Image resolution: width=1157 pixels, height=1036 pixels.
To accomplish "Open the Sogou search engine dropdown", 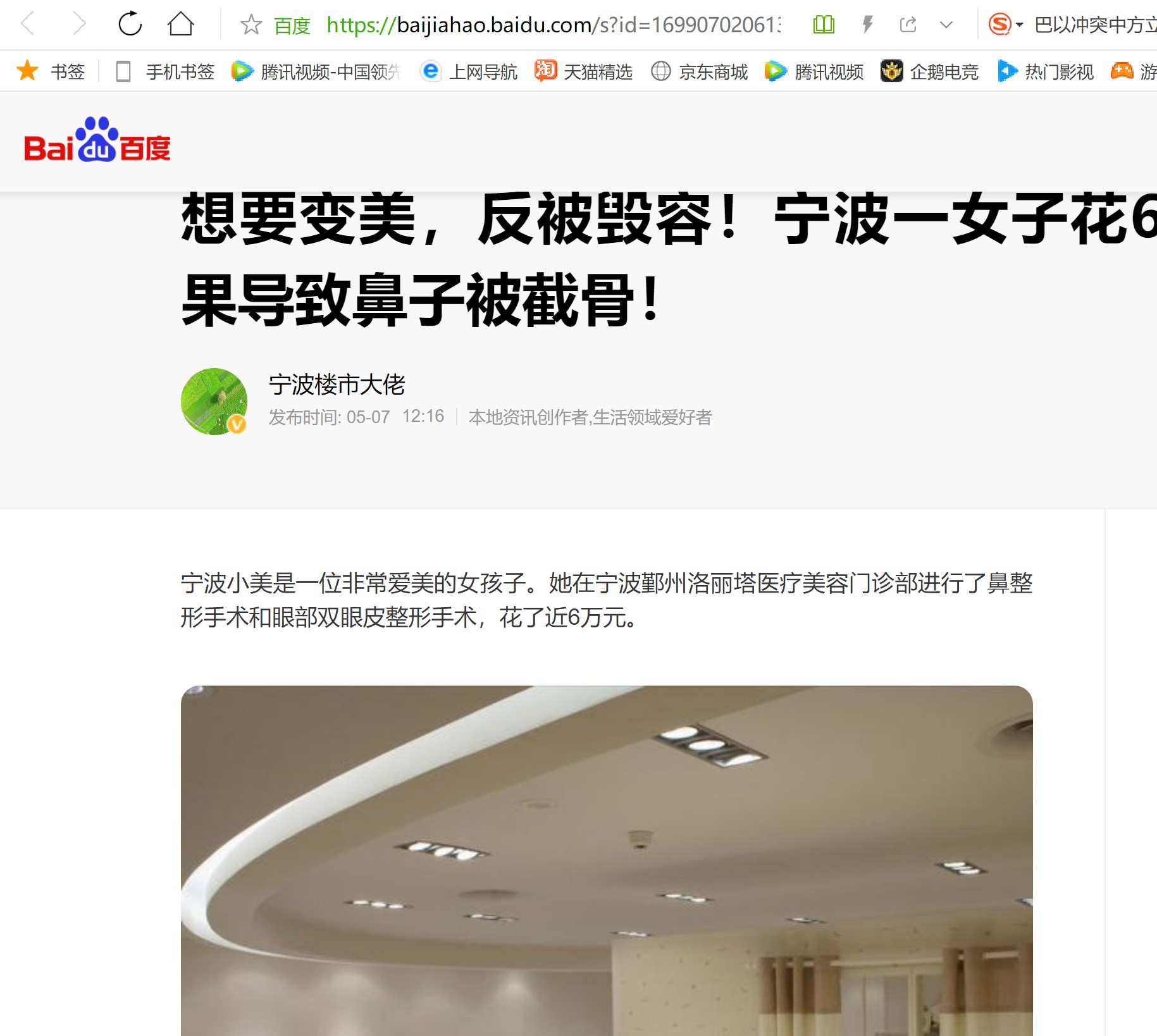I will 1006,25.
